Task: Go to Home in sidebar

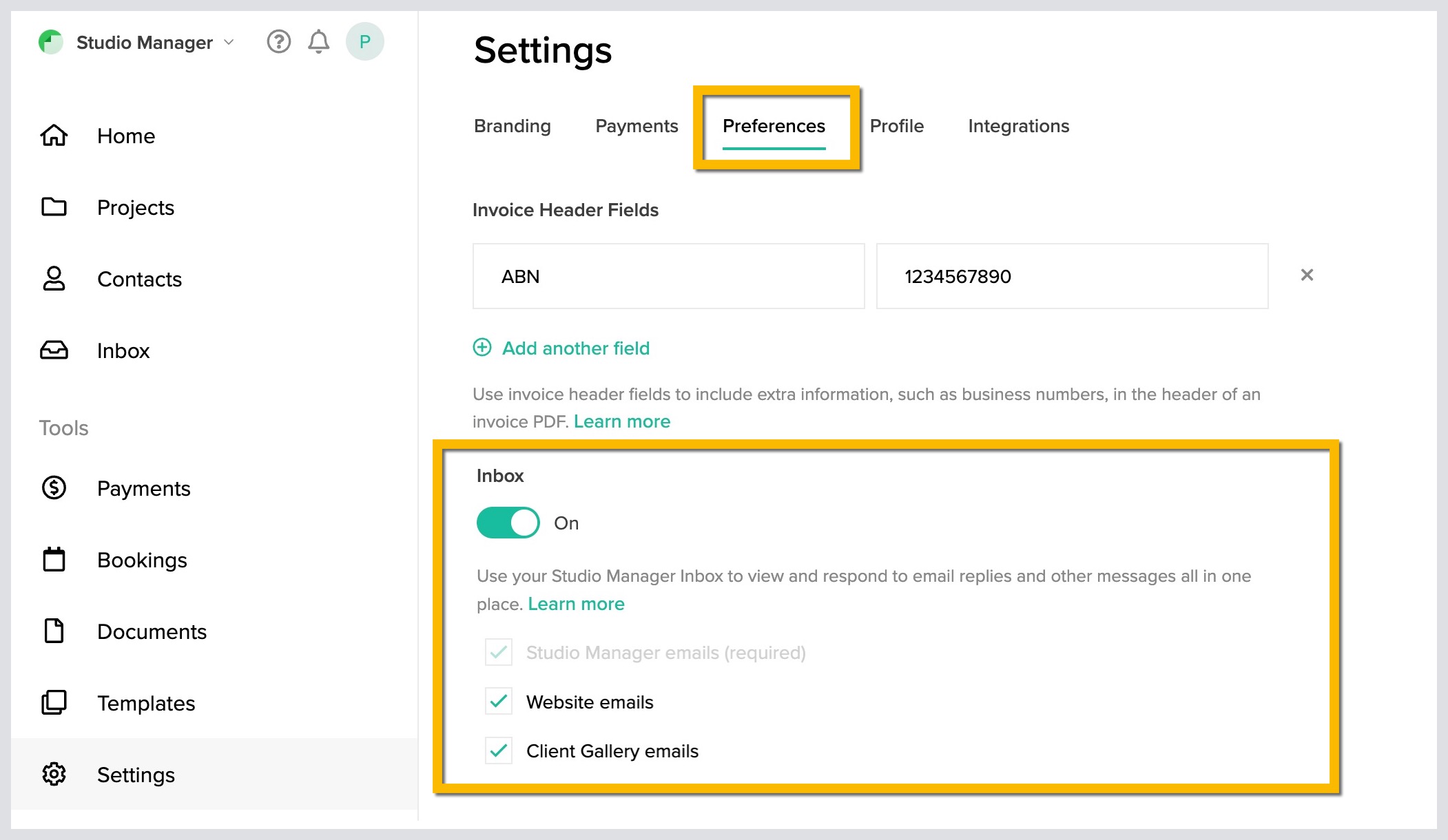Action: [126, 136]
